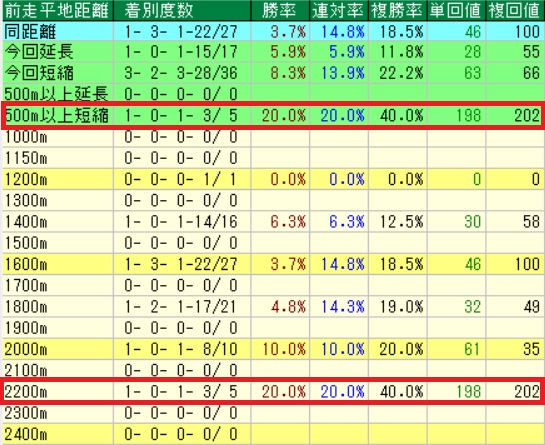Select the 今回短縮 row label
This screenshot has height=445, width=545.
[39, 73]
